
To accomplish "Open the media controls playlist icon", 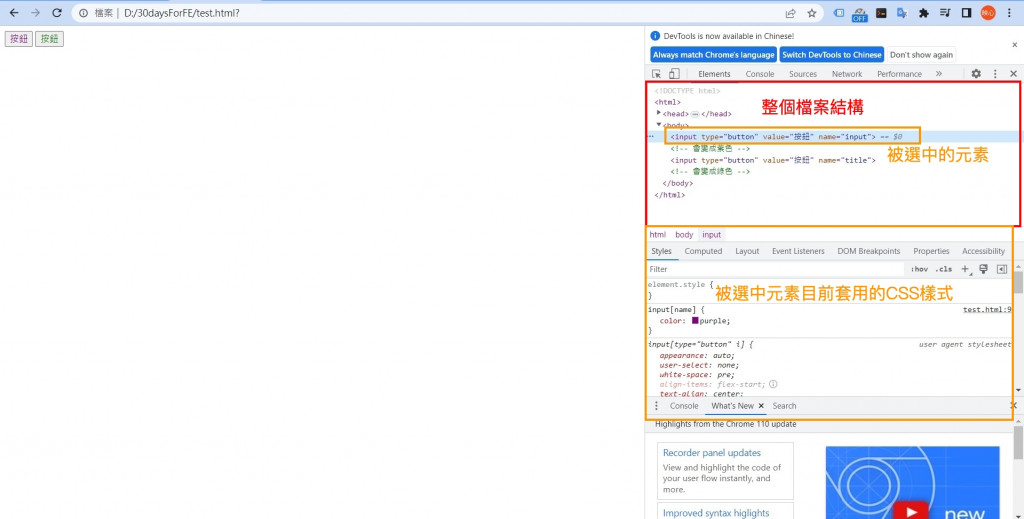I will (x=945, y=13).
